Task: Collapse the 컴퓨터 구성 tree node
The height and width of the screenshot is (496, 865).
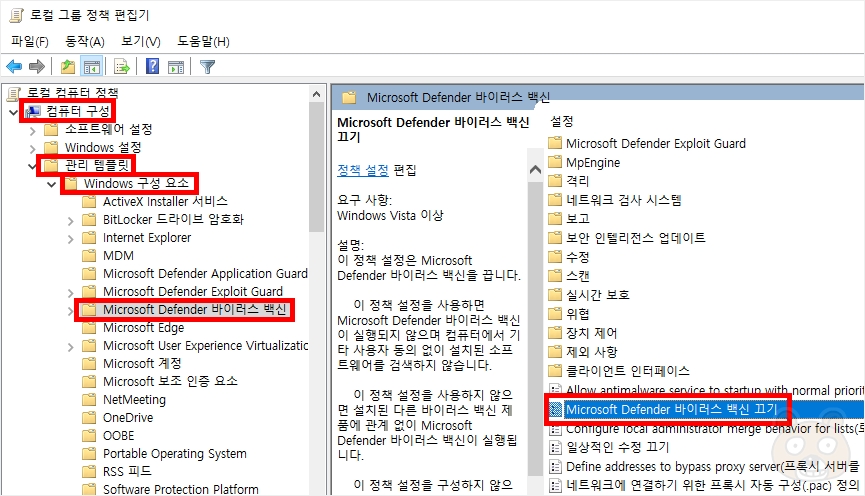Action: click(x=14, y=112)
